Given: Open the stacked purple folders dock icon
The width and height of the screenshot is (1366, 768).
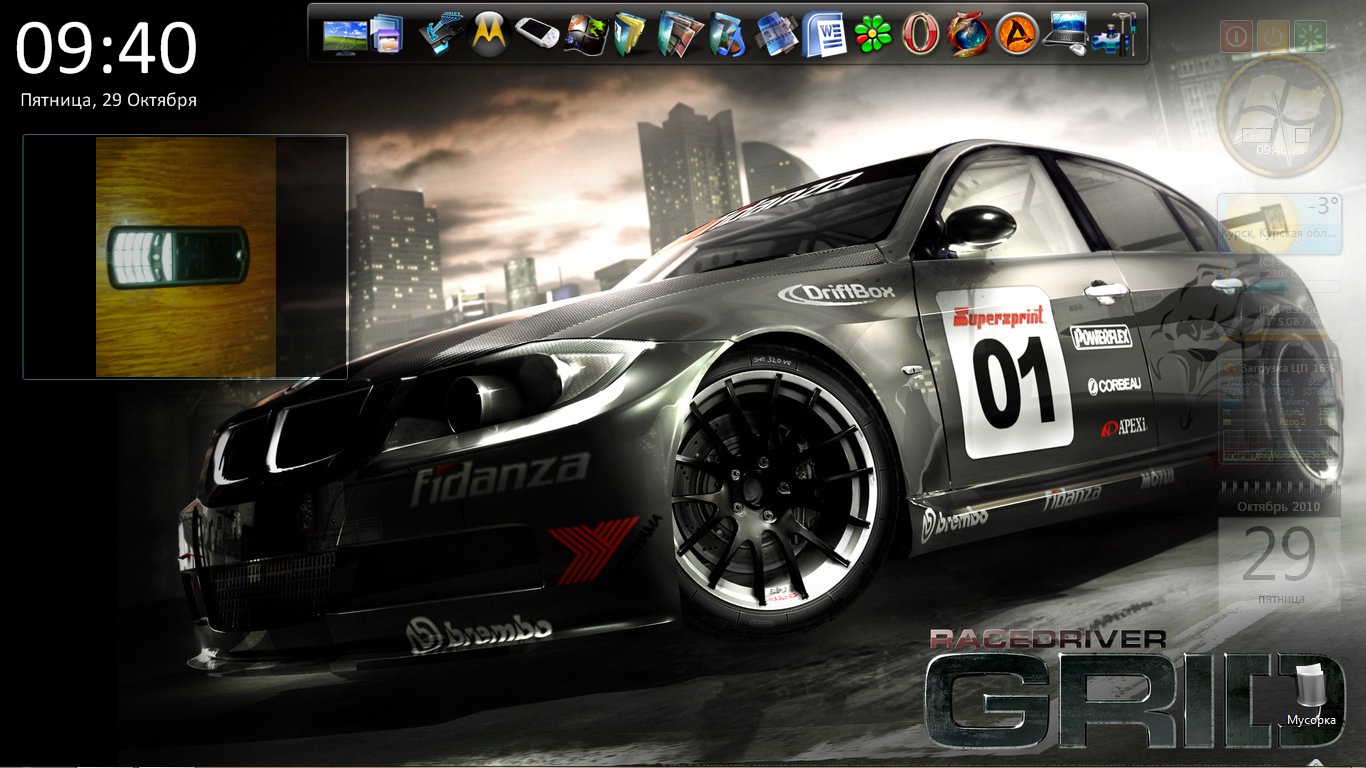Looking at the screenshot, I should click(388, 35).
